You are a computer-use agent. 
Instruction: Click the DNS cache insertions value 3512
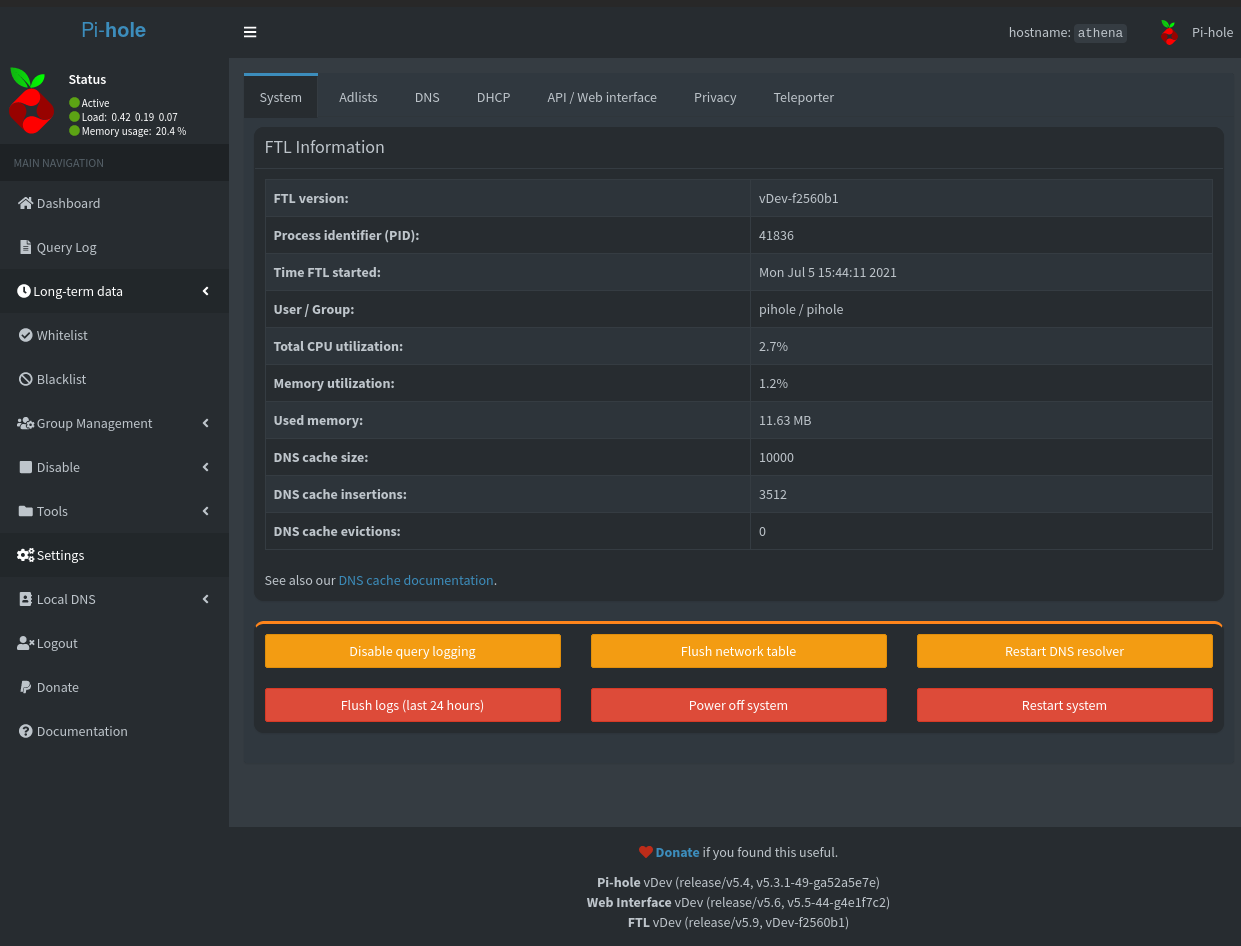[x=773, y=494]
